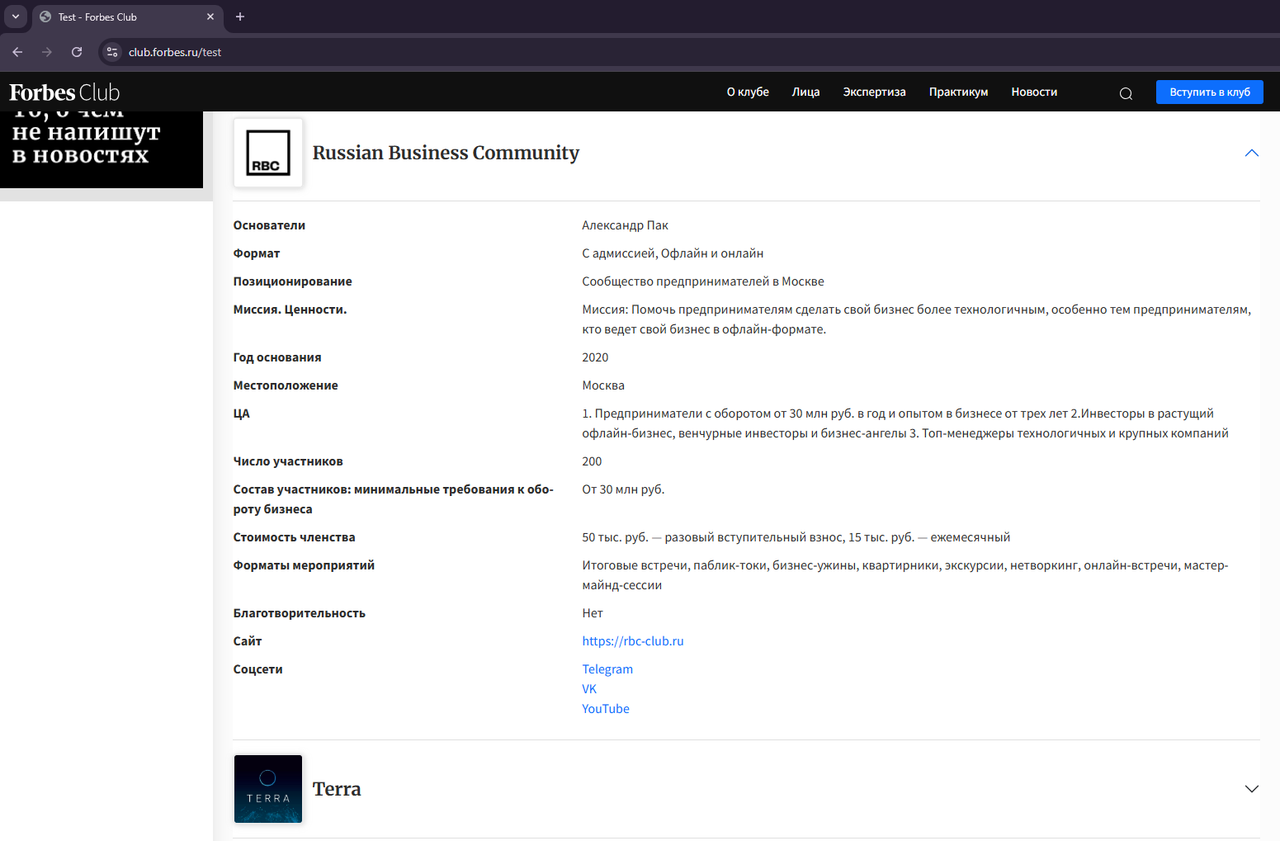
Task: Click the browser forward arrow
Action: coord(47,52)
